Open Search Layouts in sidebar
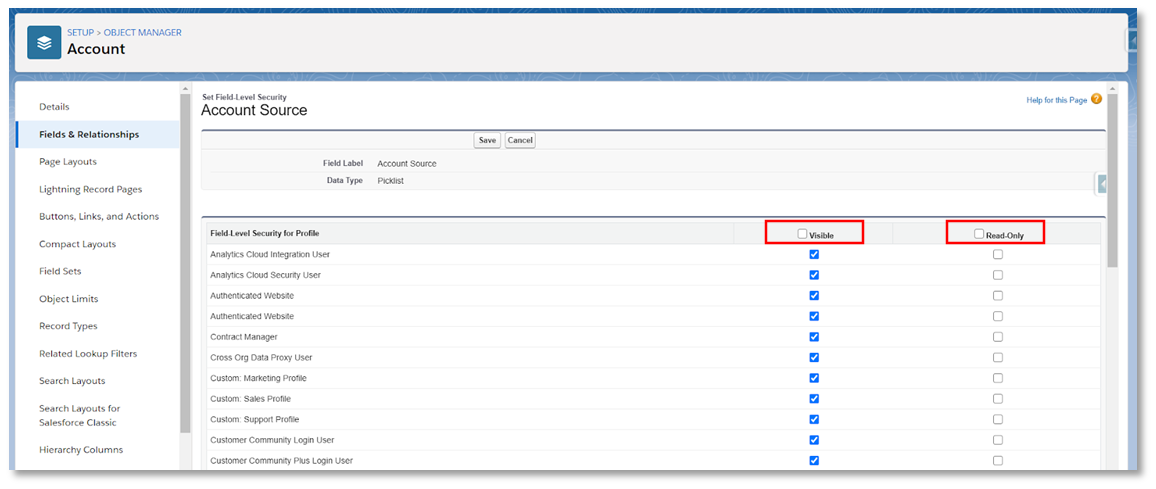 [72, 381]
